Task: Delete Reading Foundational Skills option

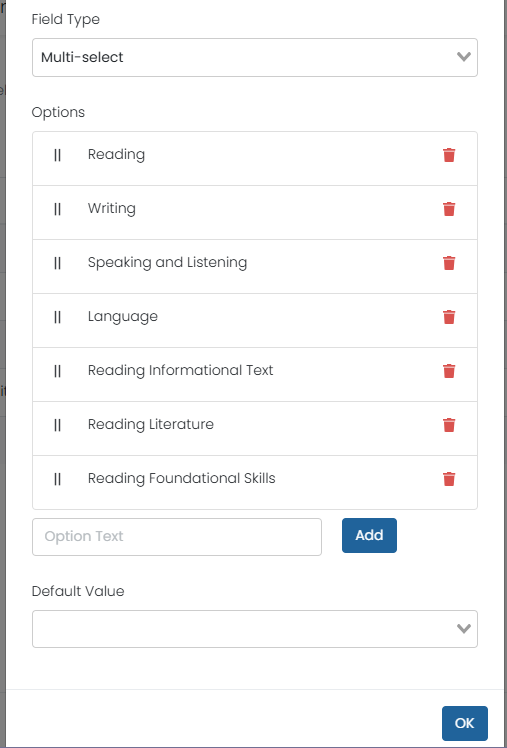Action: (449, 478)
